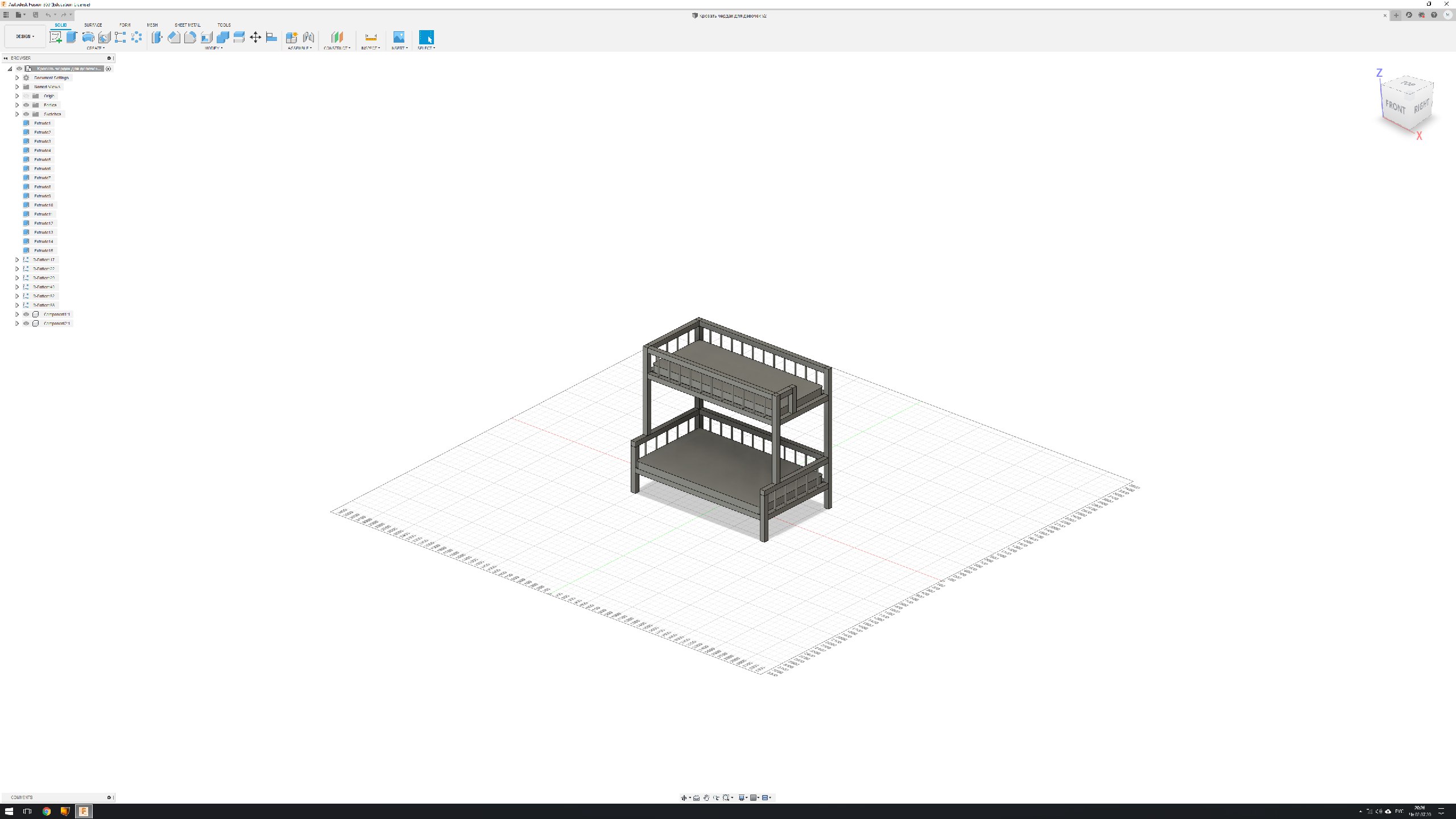This screenshot has height=819, width=1456.
Task: Hide Component1:1 using its eye icon
Action: (x=26, y=315)
